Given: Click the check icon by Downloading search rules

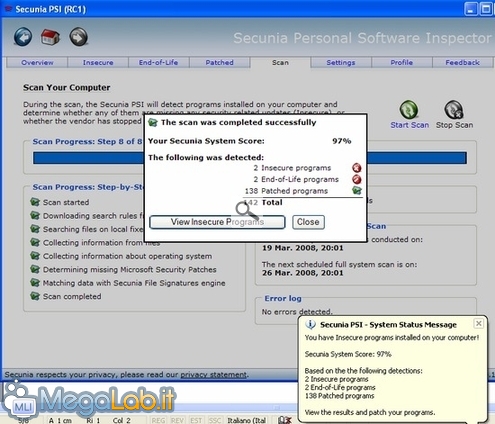Looking at the screenshot, I should (x=35, y=216).
